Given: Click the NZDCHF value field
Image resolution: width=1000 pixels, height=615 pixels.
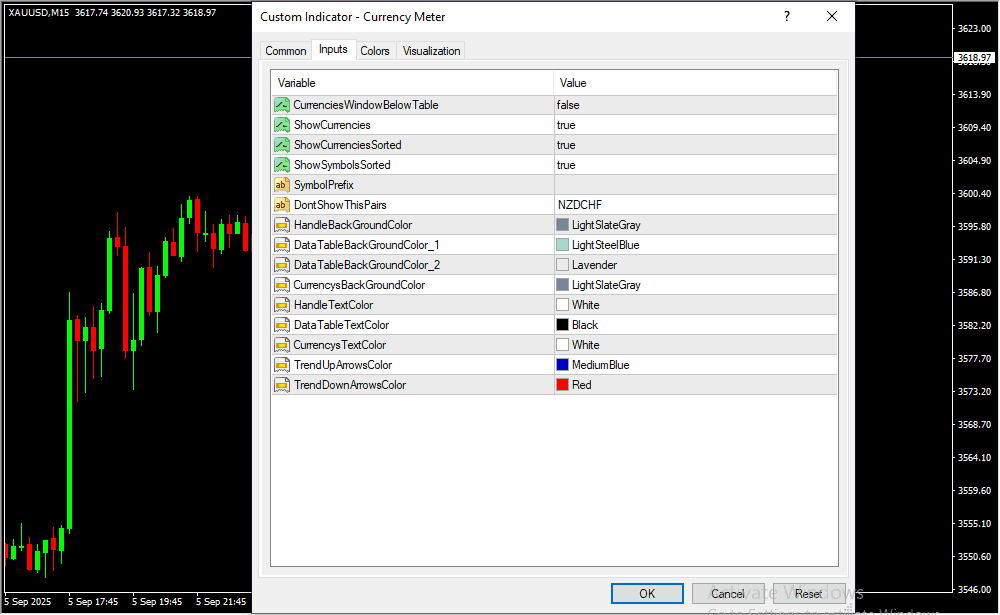Looking at the screenshot, I should point(694,205).
